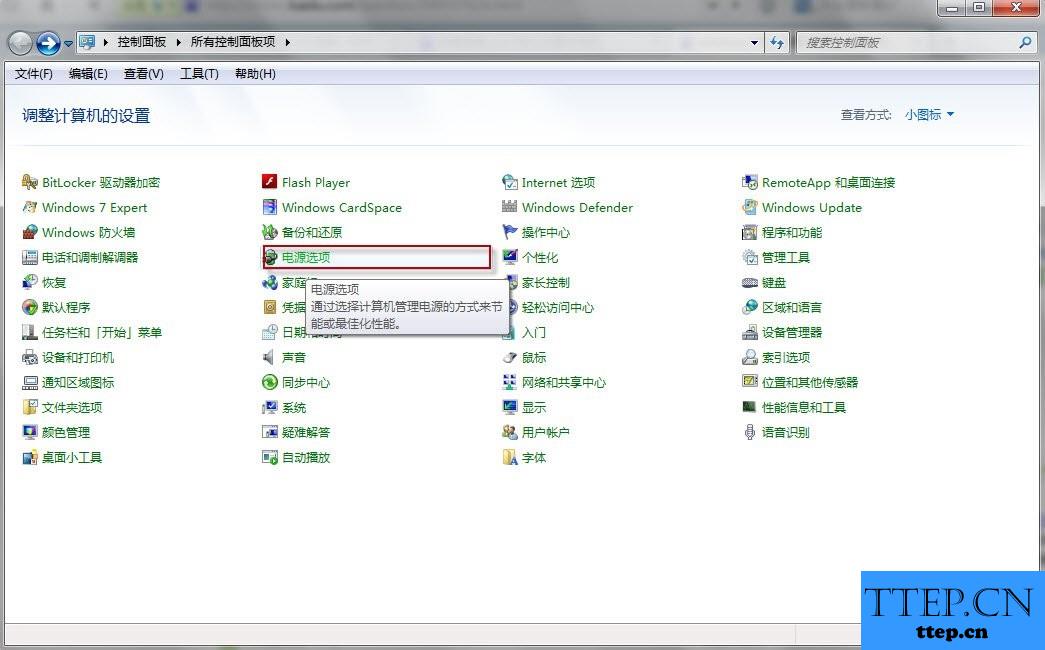The image size is (1045, 650).
Task: Open the 查看方式 小图标 dropdown
Action: (929, 115)
